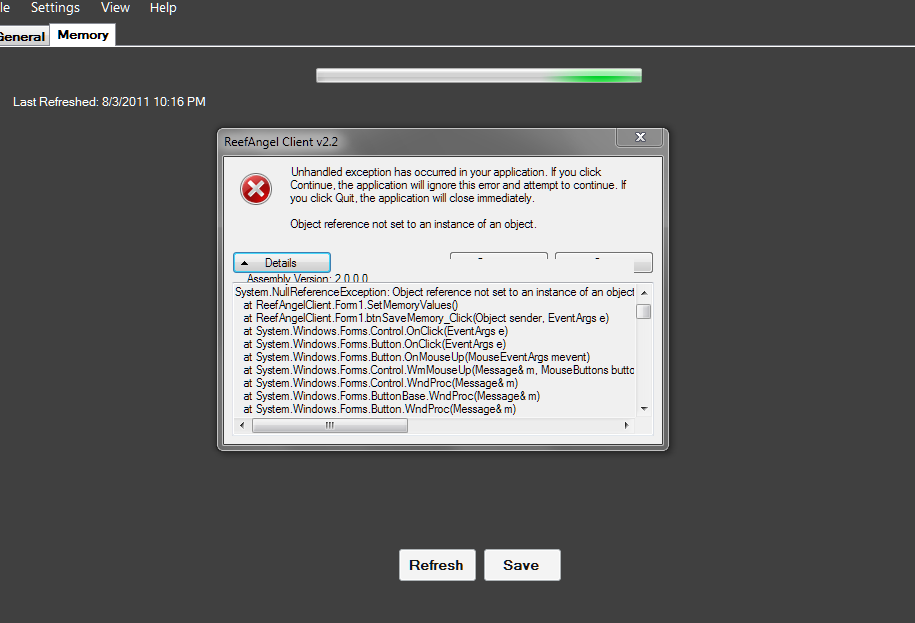Image resolution: width=915 pixels, height=623 pixels.
Task: Close the ReefAngel Client error dialog
Action: 640,137
